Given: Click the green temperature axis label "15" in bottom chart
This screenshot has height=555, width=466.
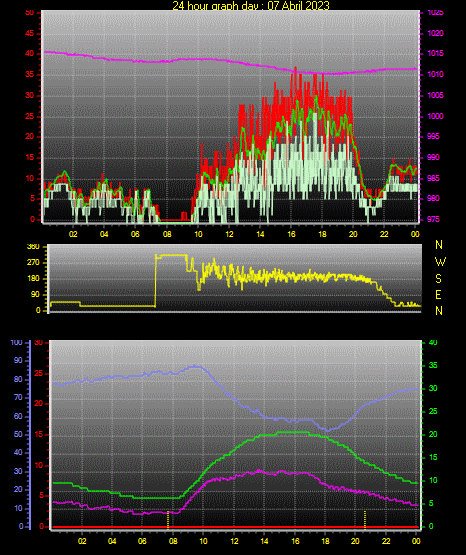Looking at the screenshot, I should click(433, 457).
